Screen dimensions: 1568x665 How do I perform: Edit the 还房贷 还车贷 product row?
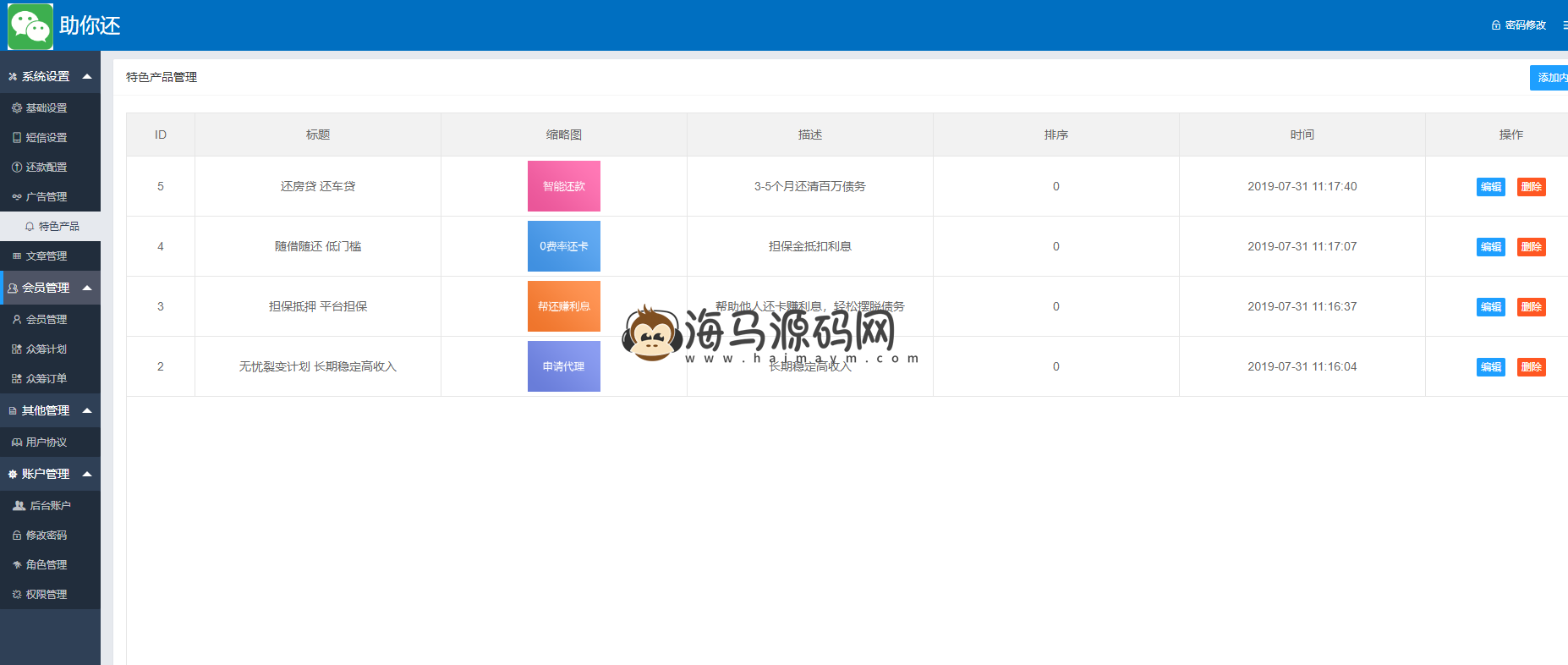1490,187
